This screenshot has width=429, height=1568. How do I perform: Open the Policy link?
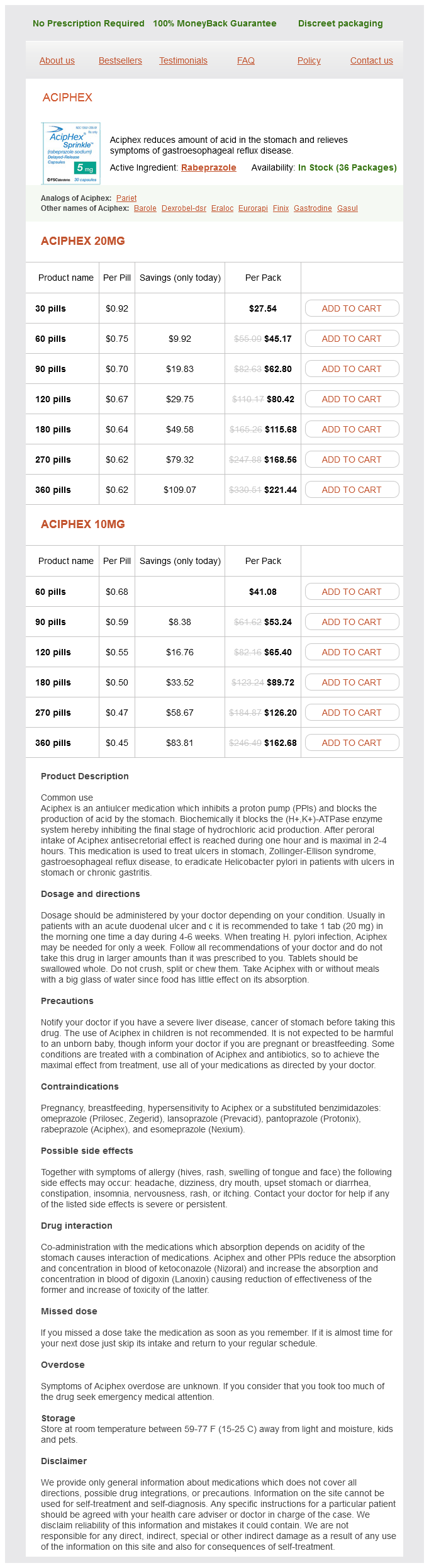pos(309,60)
